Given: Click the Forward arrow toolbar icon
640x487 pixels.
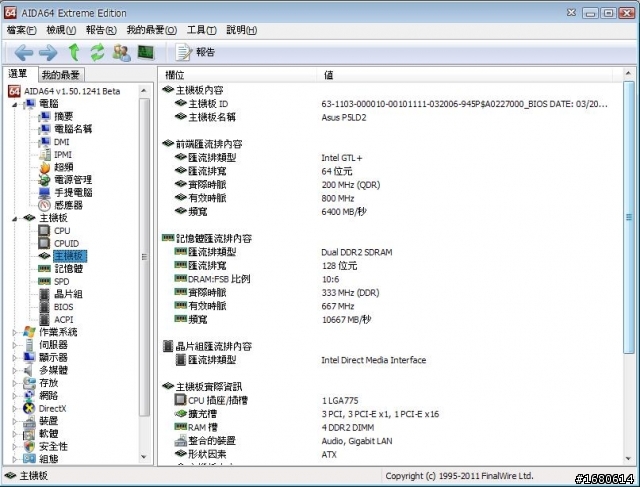Looking at the screenshot, I should pos(48,52).
